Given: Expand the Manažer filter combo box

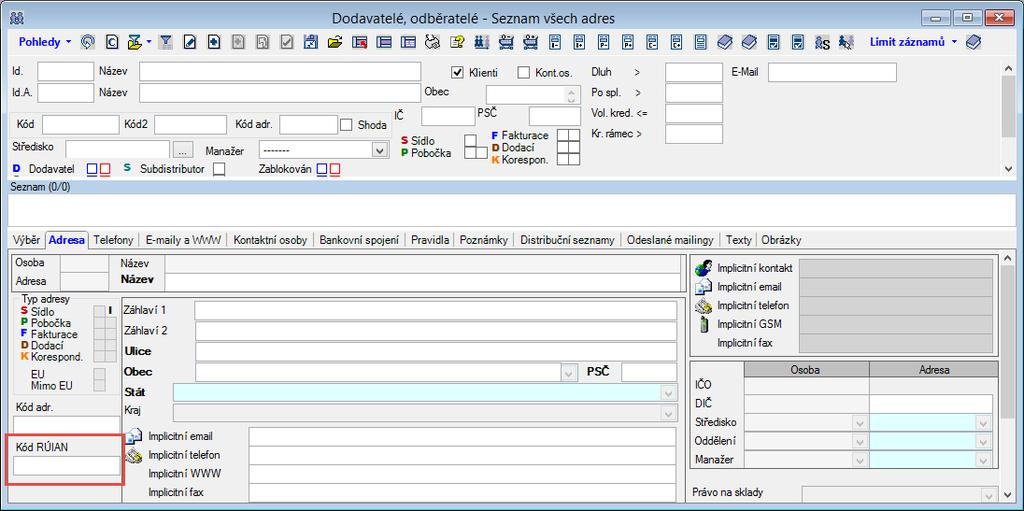Looking at the screenshot, I should 379,150.
